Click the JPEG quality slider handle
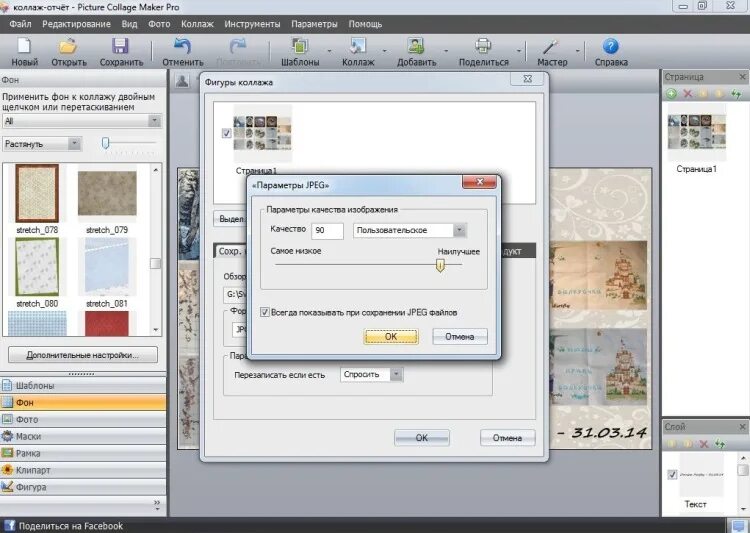750x533 pixels. 440,266
